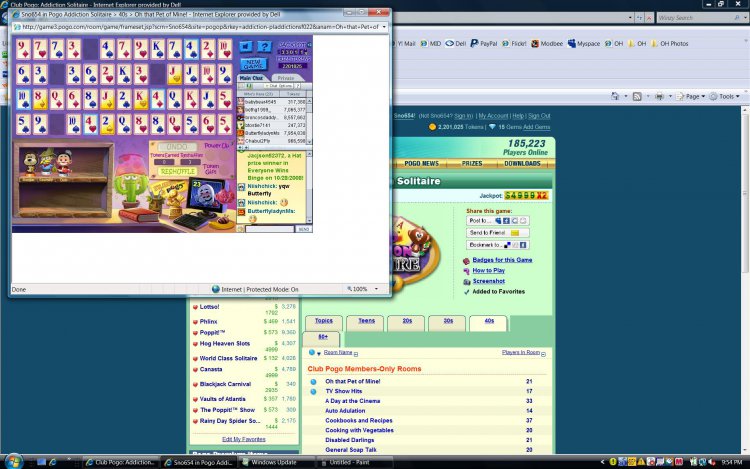750x469 pixels.
Task: Start a New Game in Addiction Solitaire
Action: [253, 64]
